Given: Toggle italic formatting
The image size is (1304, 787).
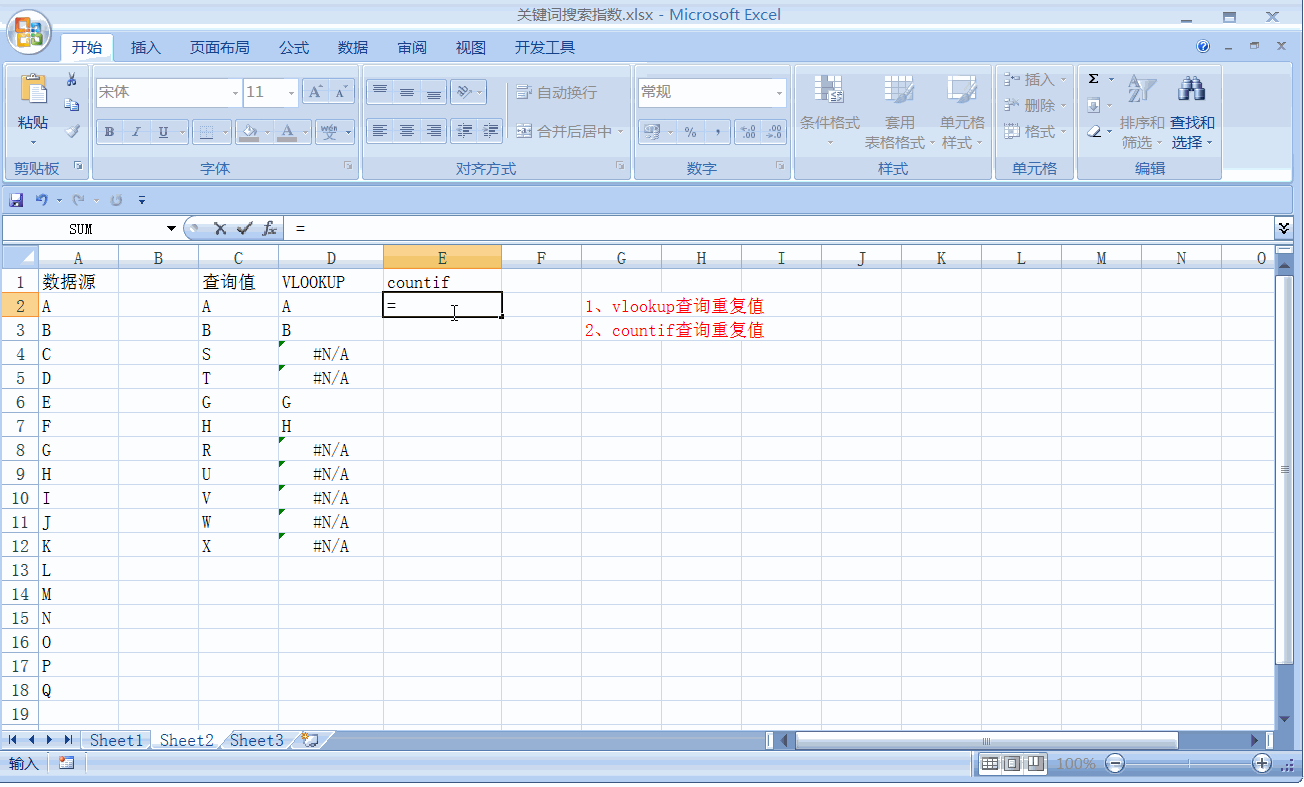Looking at the screenshot, I should click(136, 132).
